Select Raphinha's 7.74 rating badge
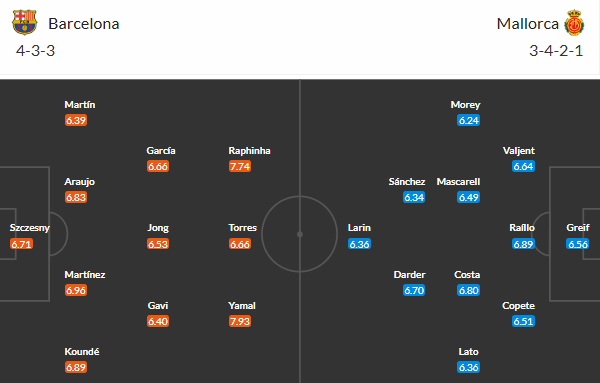Screen dimensions: 600x383 [240, 166]
